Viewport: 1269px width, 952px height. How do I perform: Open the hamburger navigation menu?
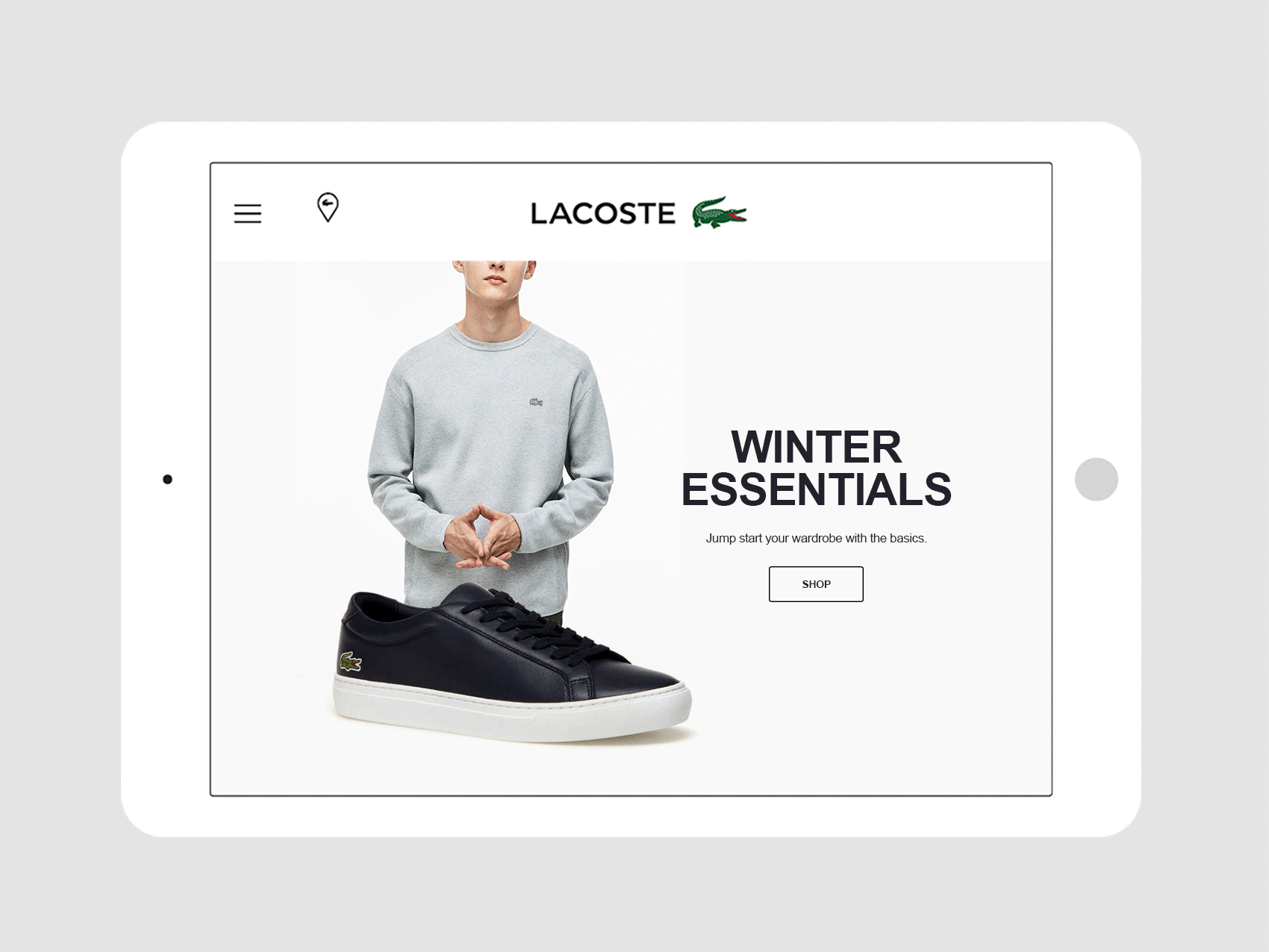(x=247, y=213)
